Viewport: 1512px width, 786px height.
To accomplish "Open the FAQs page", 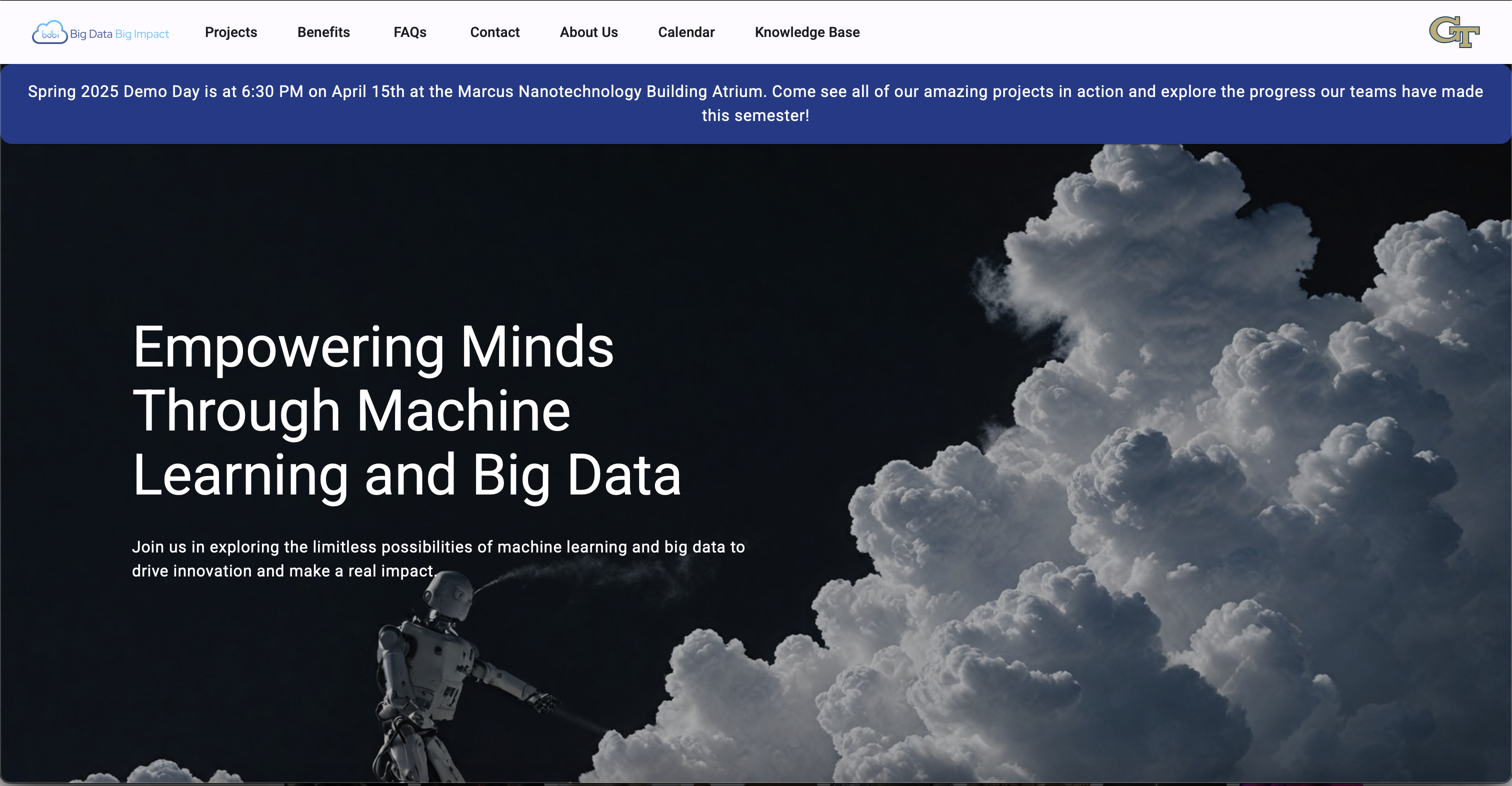I will tap(409, 32).
